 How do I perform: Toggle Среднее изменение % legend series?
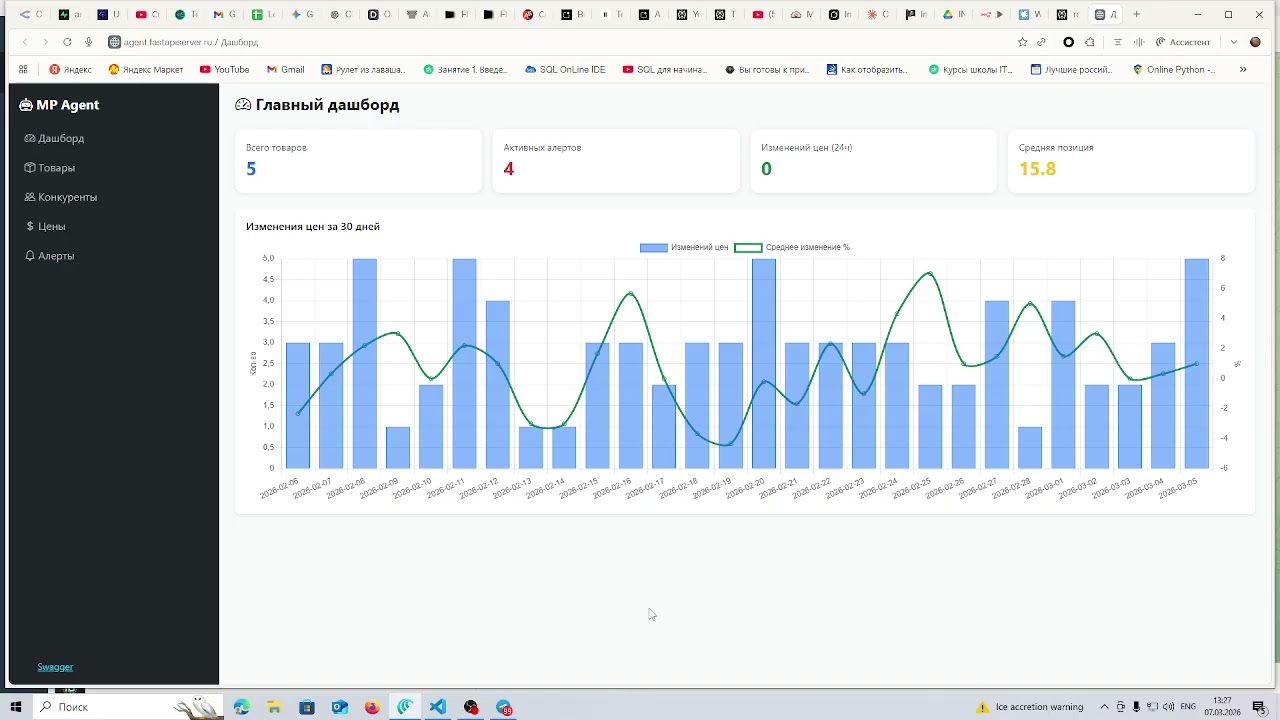[x=792, y=247]
